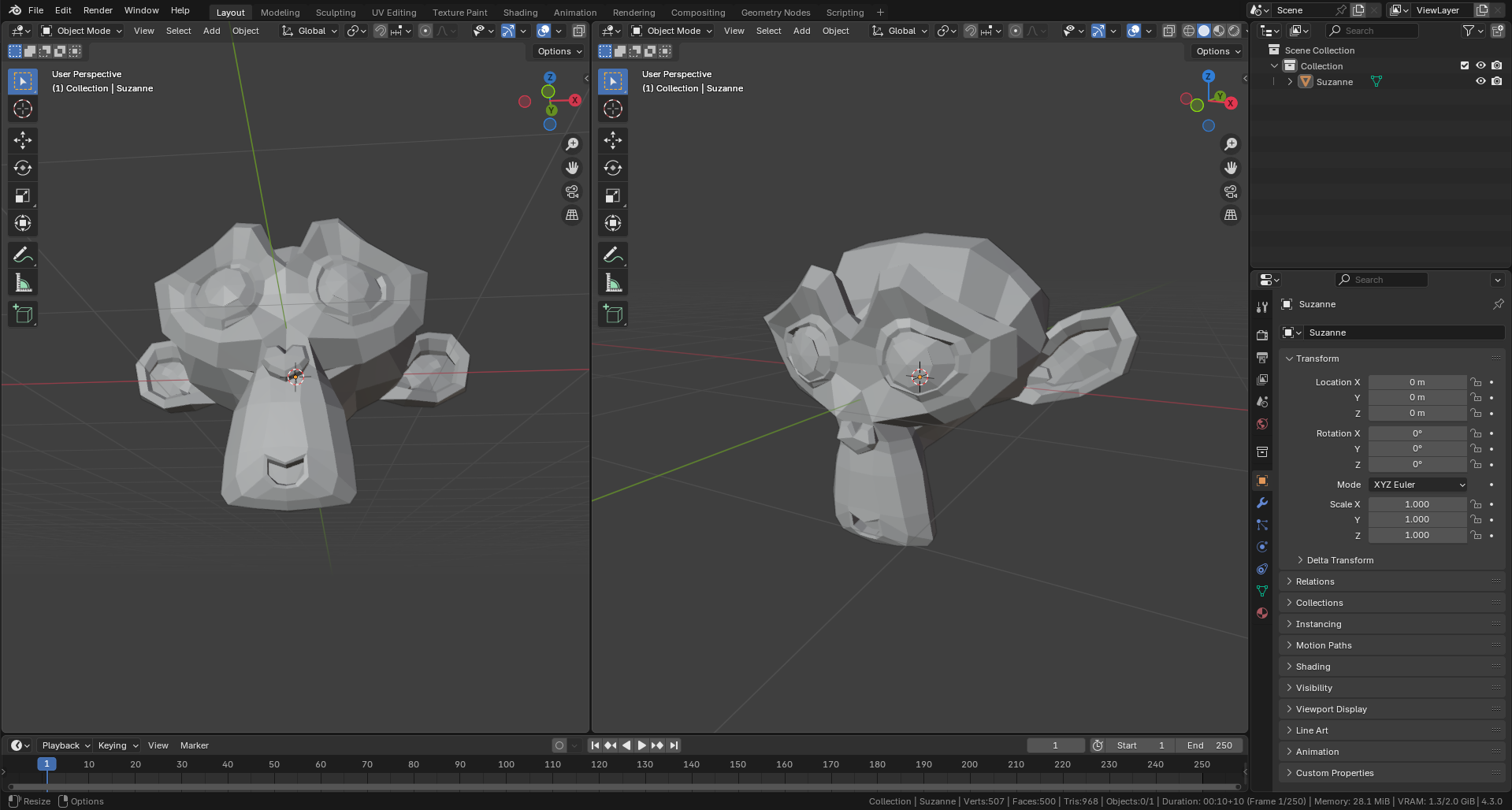Image resolution: width=1512 pixels, height=810 pixels.
Task: Open the Modifiers wrench properties tab
Action: coord(1262,503)
